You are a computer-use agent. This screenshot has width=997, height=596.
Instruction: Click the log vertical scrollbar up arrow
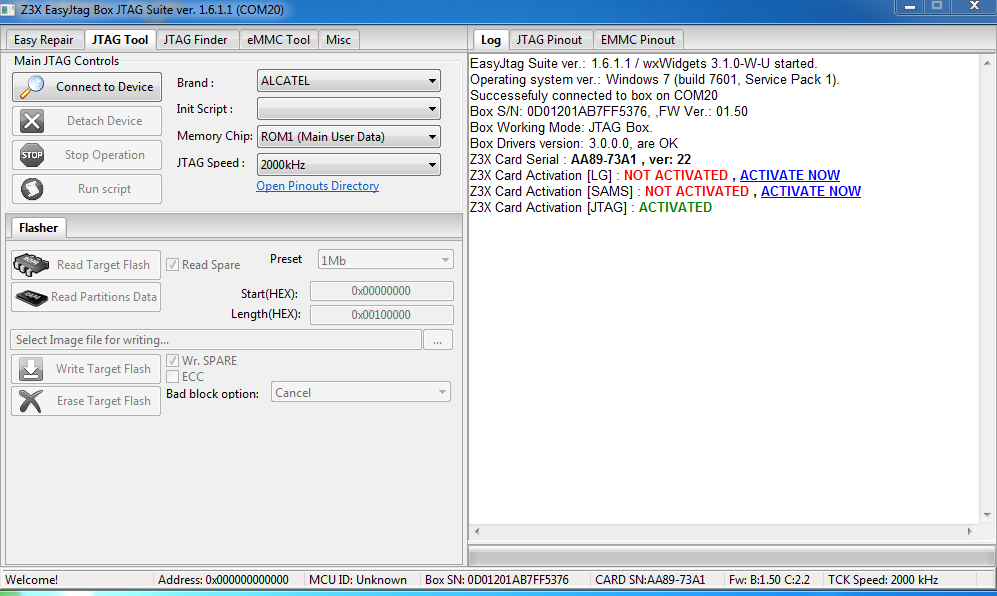987,63
